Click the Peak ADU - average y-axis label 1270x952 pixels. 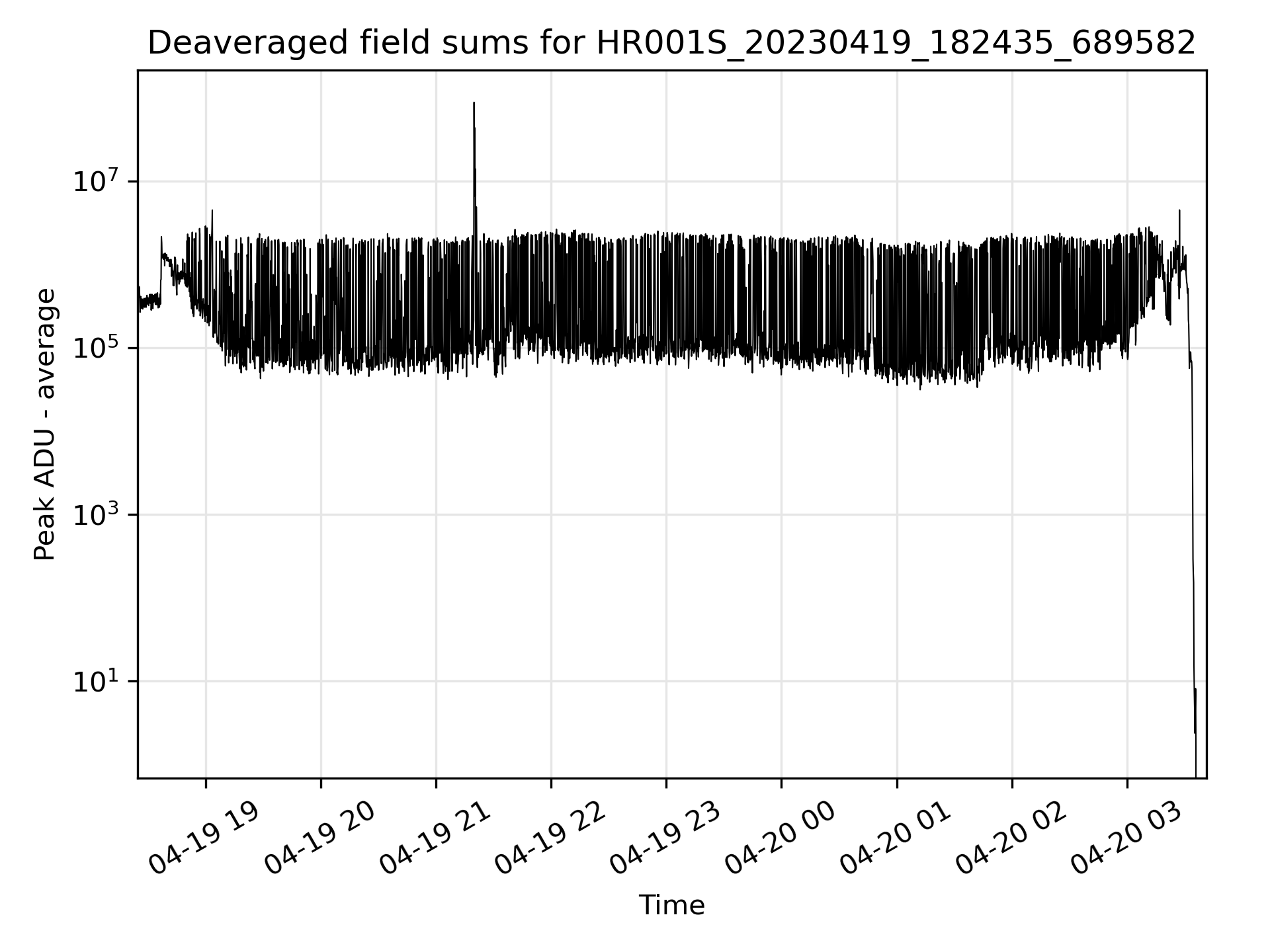click(44, 424)
